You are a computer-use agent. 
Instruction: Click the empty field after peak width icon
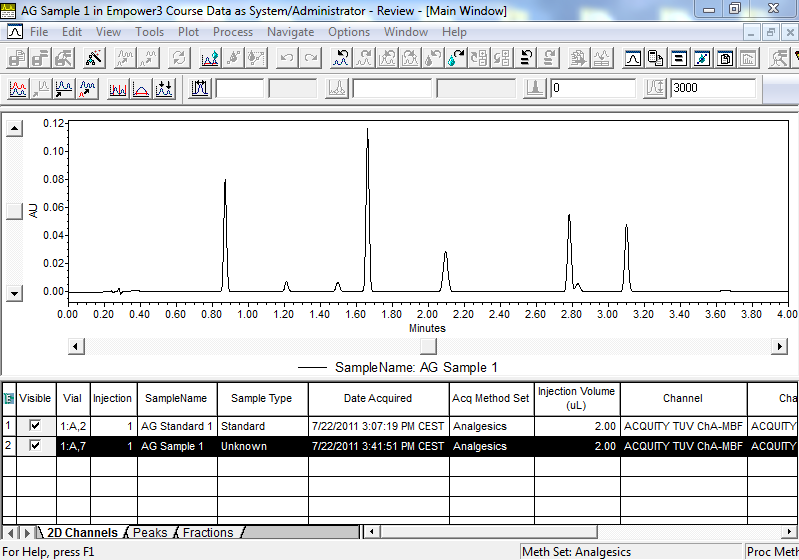coord(239,88)
